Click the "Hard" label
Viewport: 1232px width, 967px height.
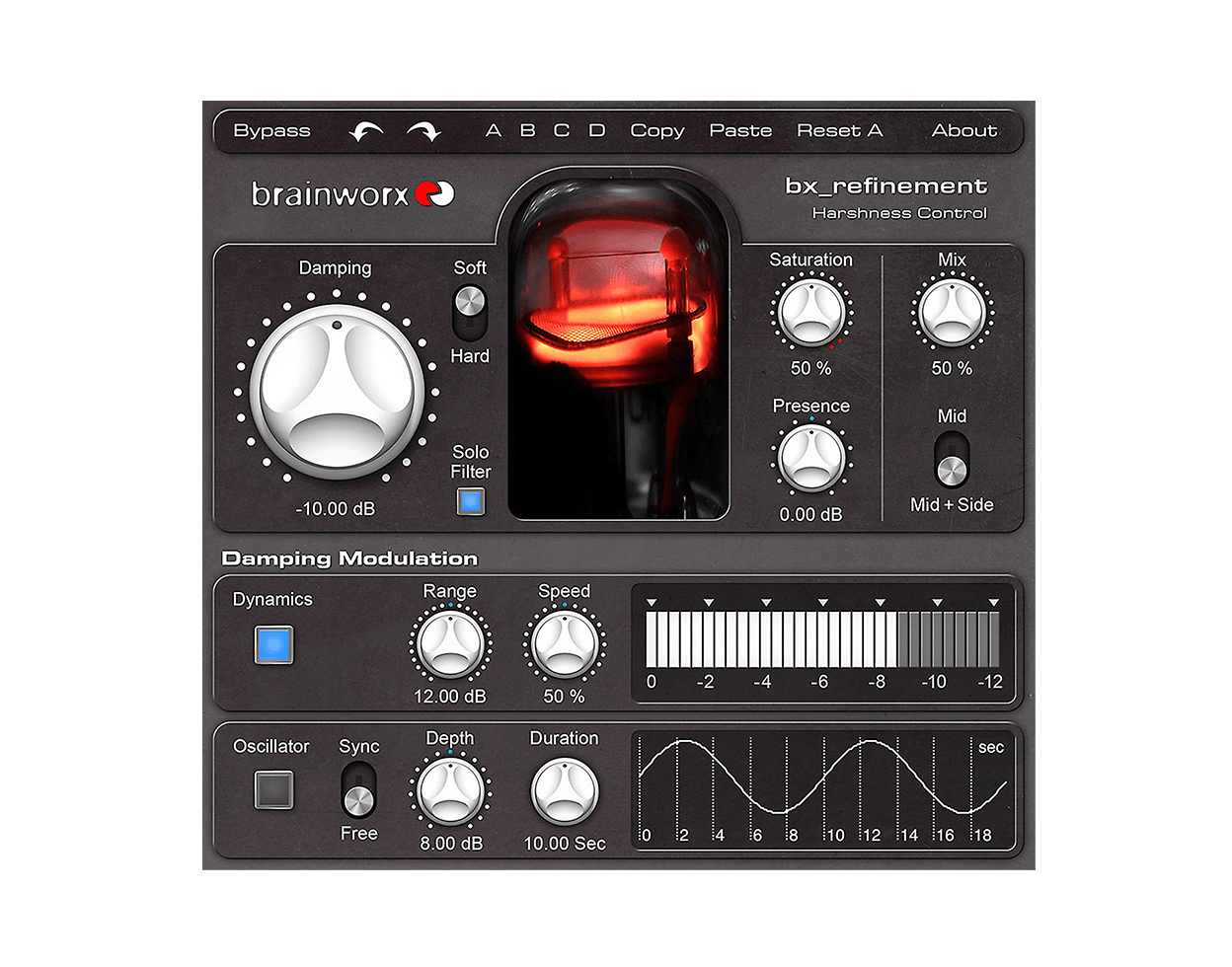coord(470,356)
